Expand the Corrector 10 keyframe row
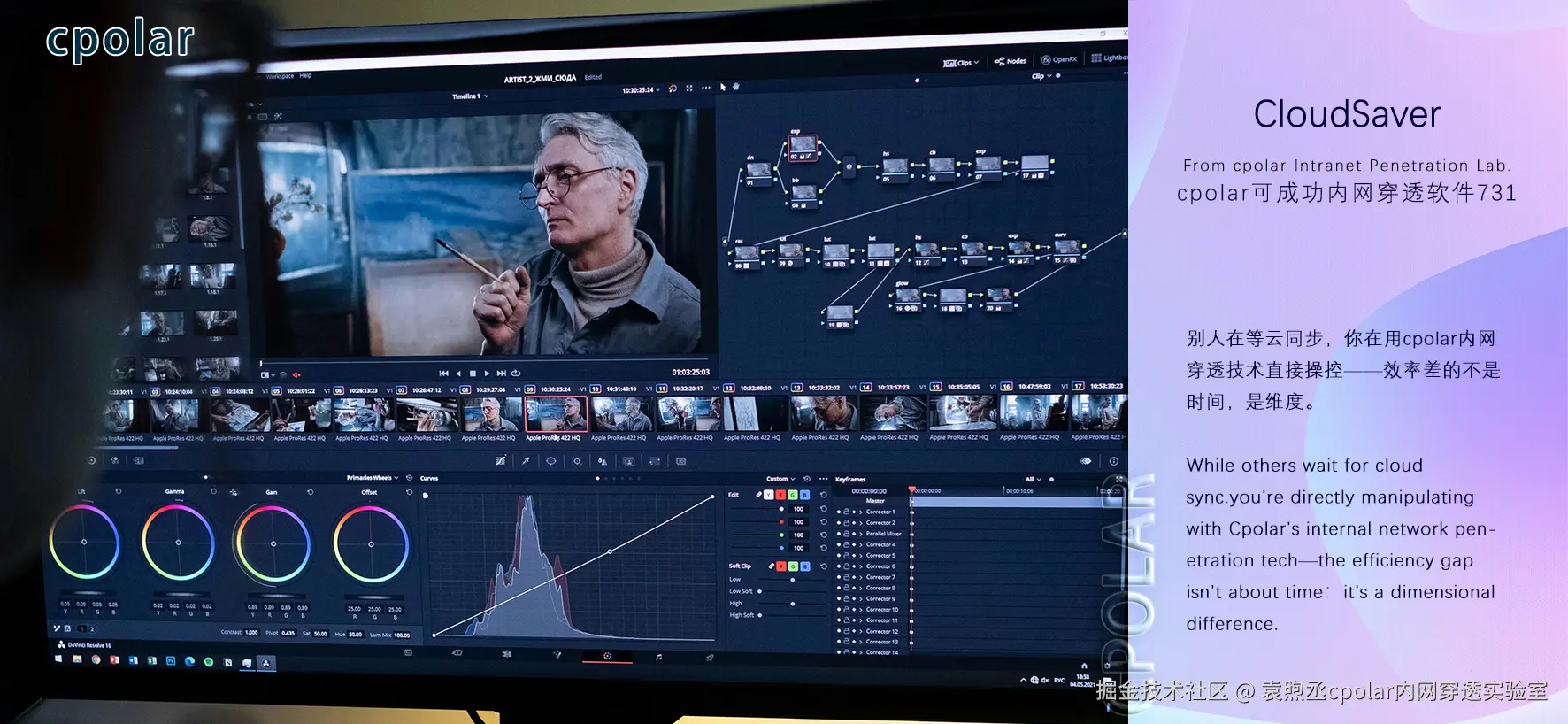1568x724 pixels. (861, 610)
